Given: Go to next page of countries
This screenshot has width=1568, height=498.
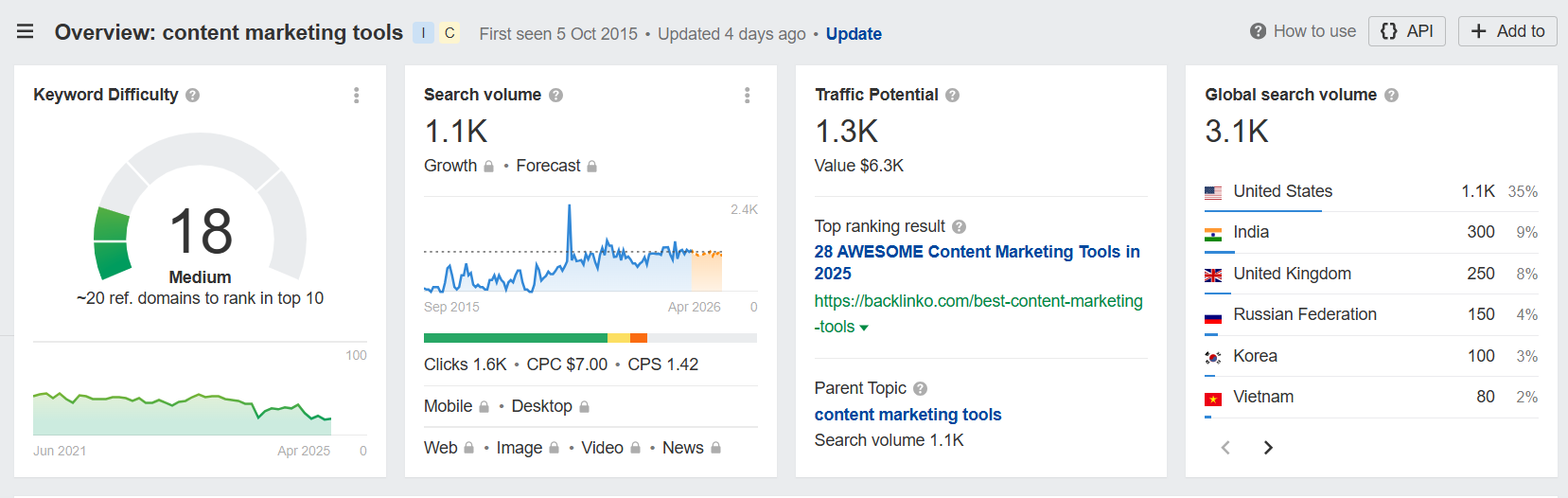Looking at the screenshot, I should click(x=1268, y=447).
